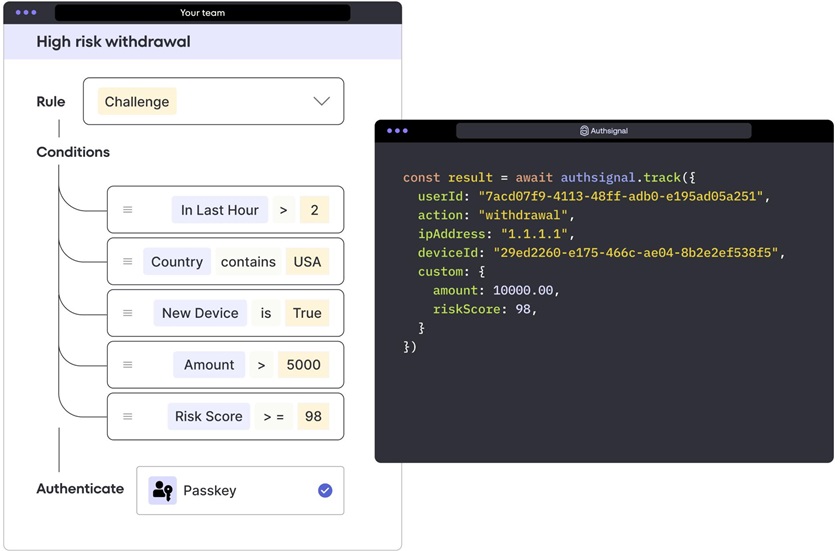Click window dots on Your team window
Viewport: 840px width, 551px height.
26,12
